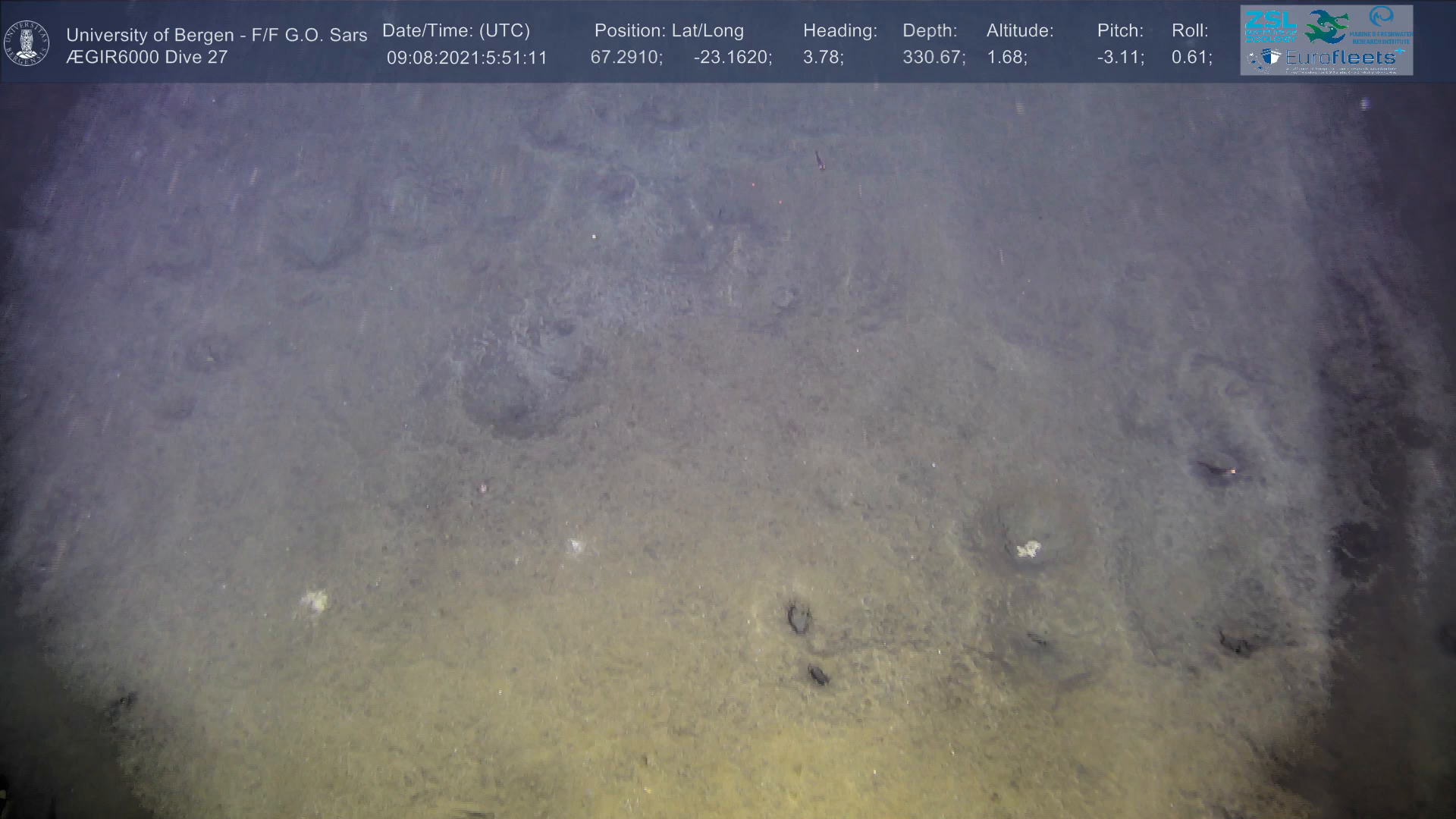Click the Pitch value -3.11
Image resolution: width=1456 pixels, height=819 pixels.
pyautogui.click(x=1120, y=58)
